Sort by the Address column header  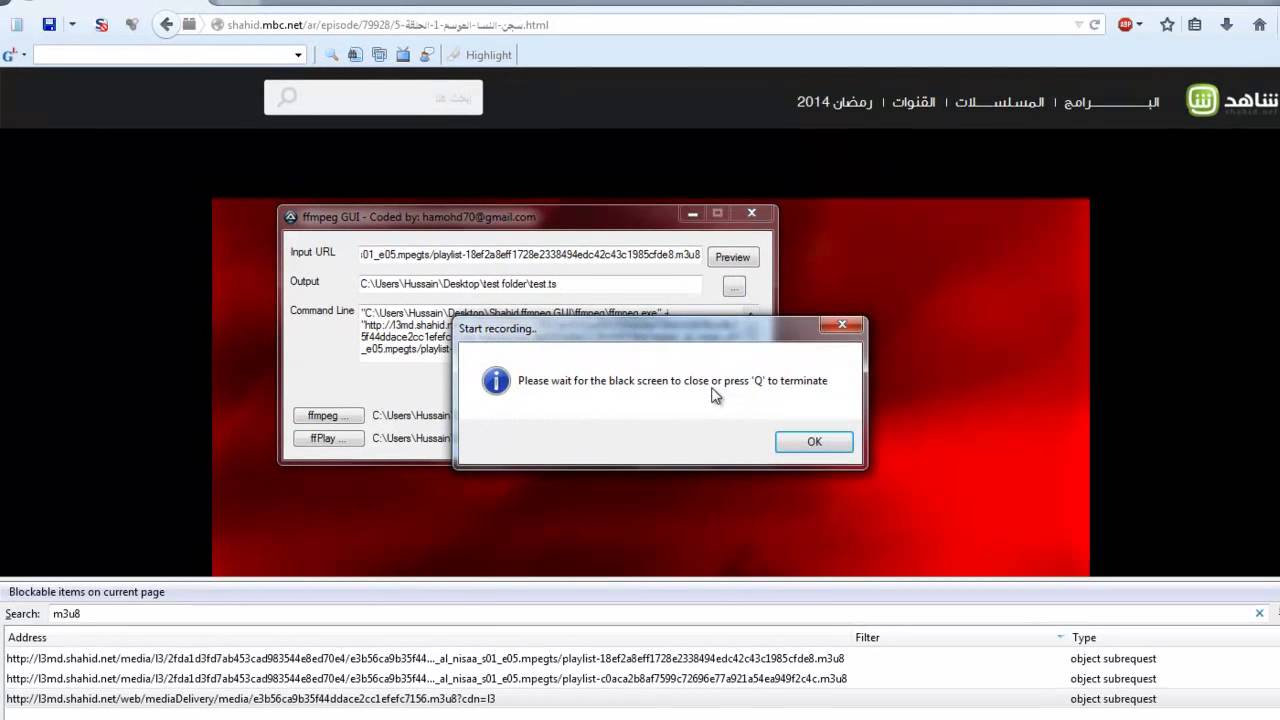(428, 637)
